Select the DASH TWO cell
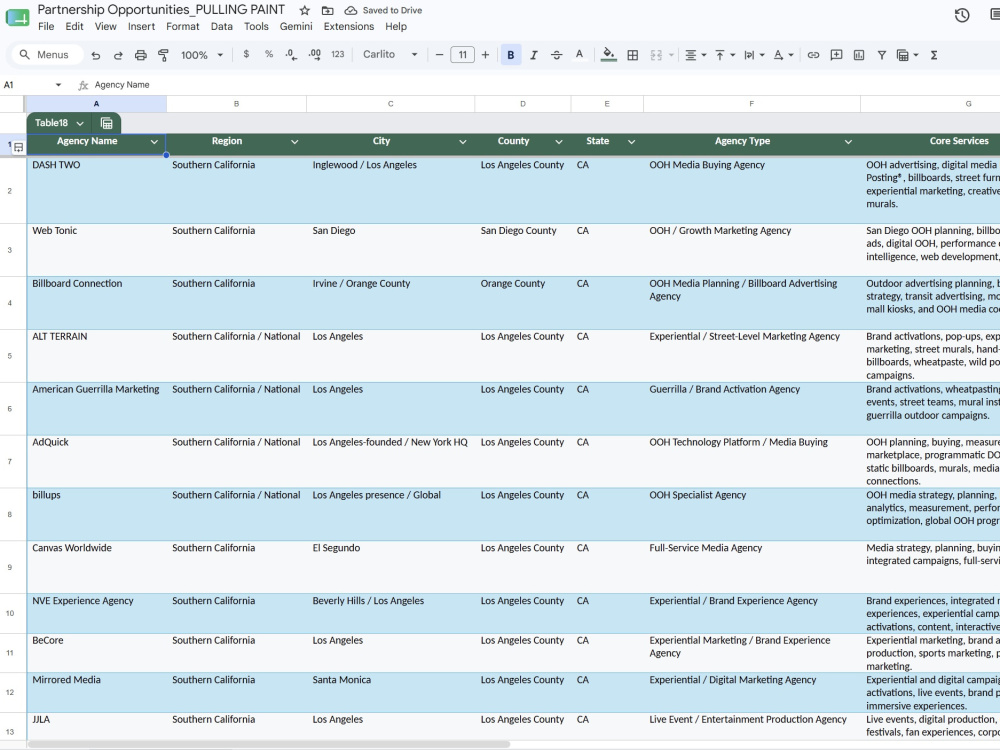The image size is (1000, 750). pos(96,190)
